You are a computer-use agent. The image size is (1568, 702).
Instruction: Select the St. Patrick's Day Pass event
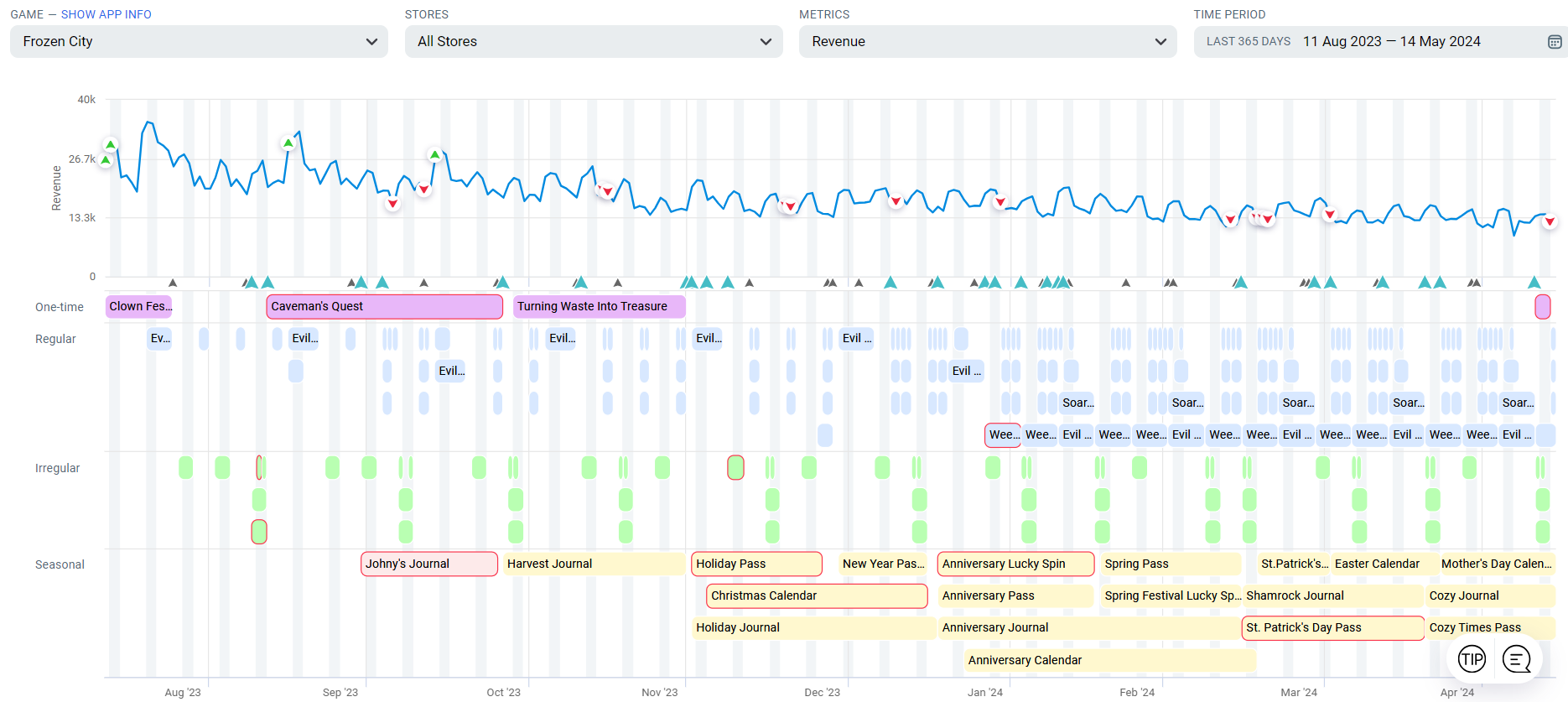pos(1332,627)
